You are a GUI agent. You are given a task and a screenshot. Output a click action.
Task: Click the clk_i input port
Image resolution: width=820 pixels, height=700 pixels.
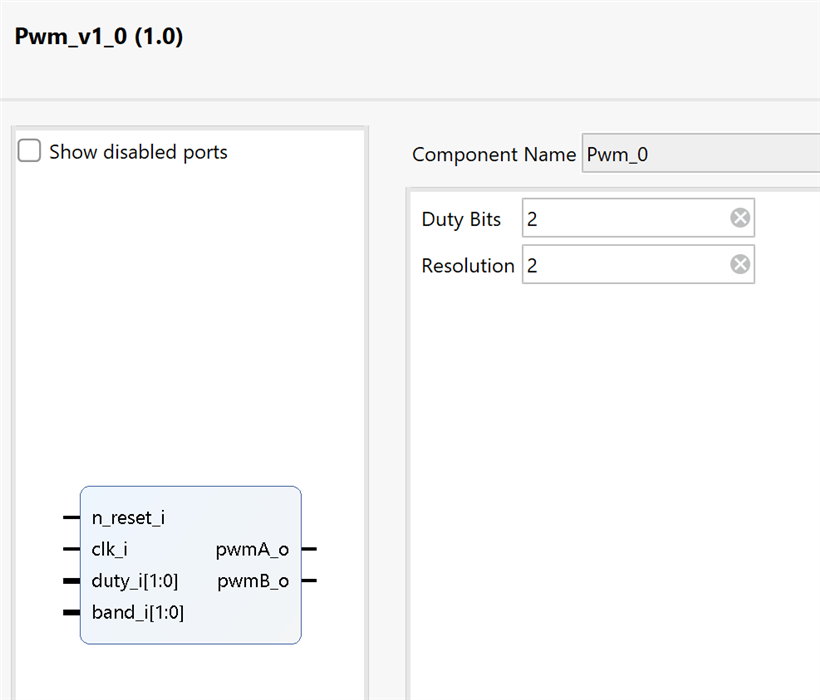pyautogui.click(x=109, y=549)
